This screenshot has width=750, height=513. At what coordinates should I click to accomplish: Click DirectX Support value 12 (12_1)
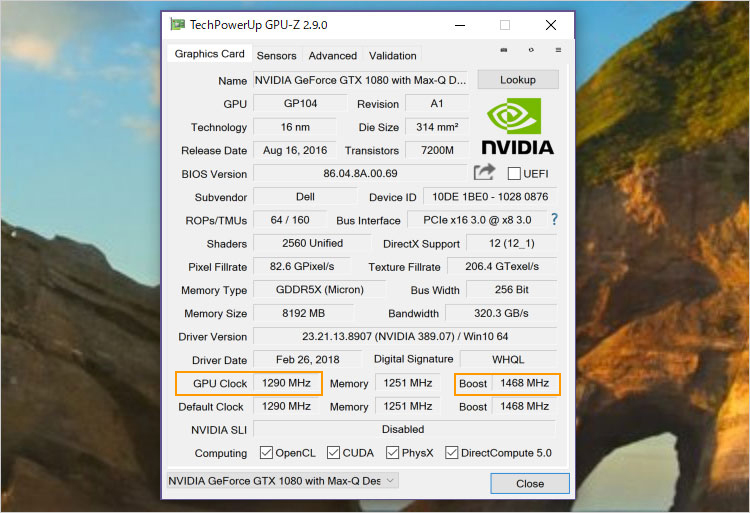click(x=511, y=243)
